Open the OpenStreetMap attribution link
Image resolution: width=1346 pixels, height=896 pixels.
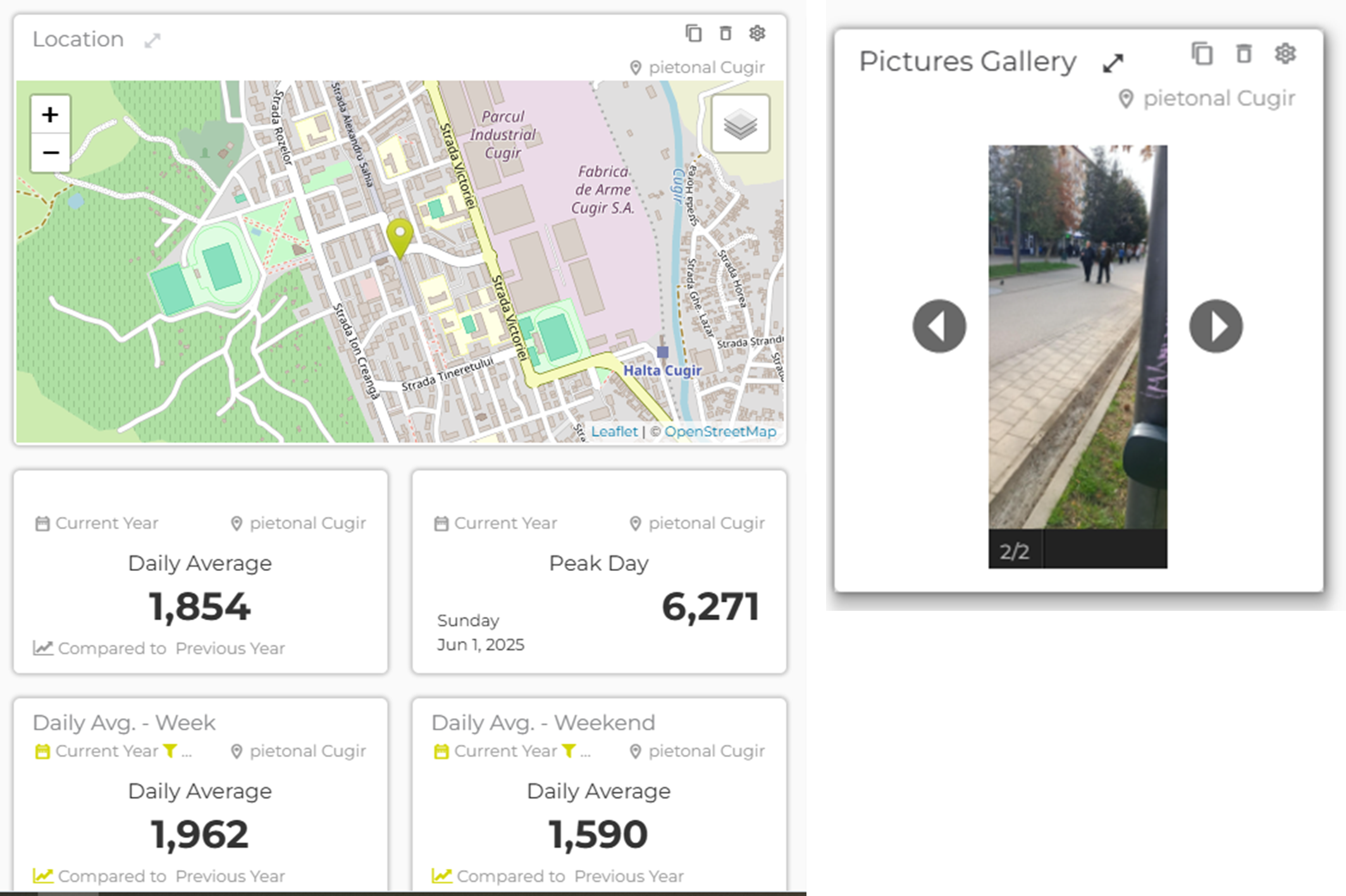pos(720,431)
